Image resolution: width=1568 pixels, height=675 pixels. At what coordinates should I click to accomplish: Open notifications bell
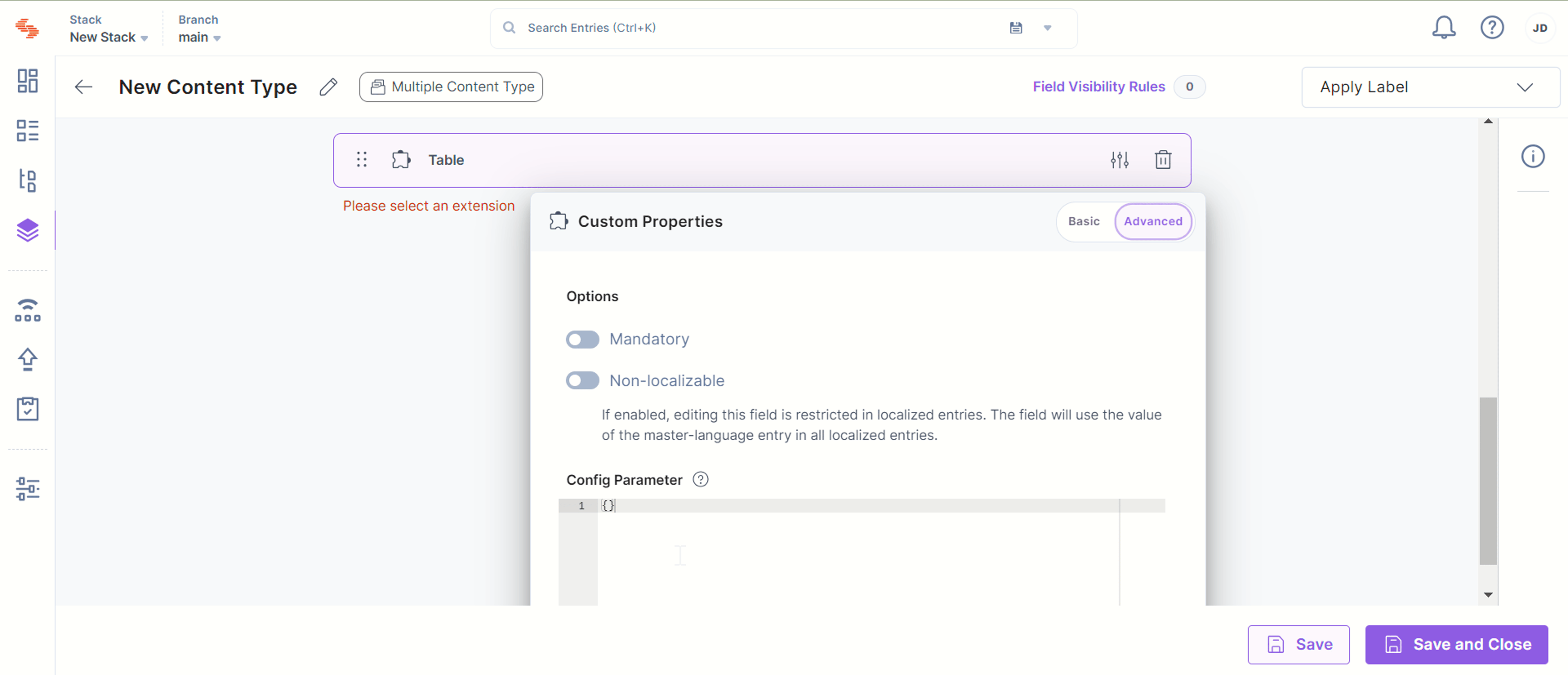click(1443, 27)
